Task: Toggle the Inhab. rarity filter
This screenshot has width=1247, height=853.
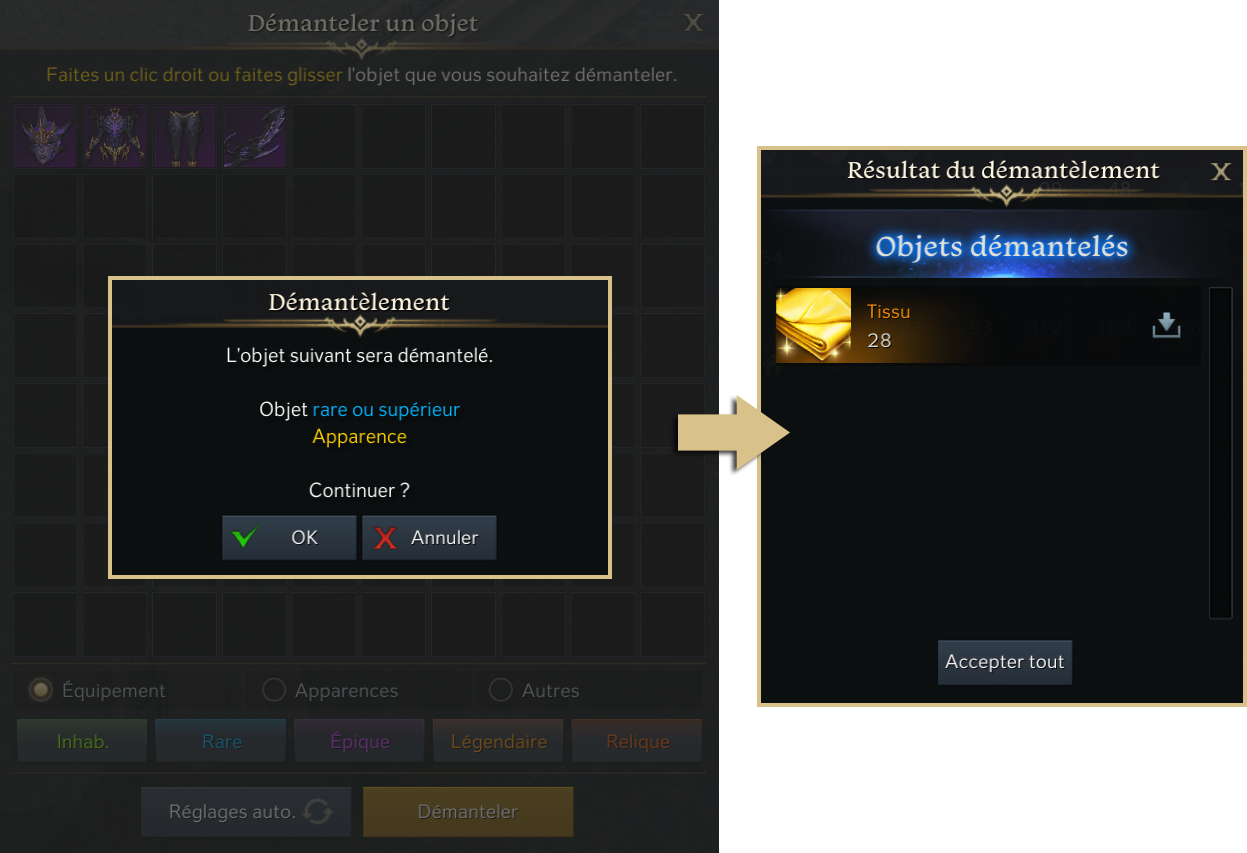Action: [x=82, y=742]
